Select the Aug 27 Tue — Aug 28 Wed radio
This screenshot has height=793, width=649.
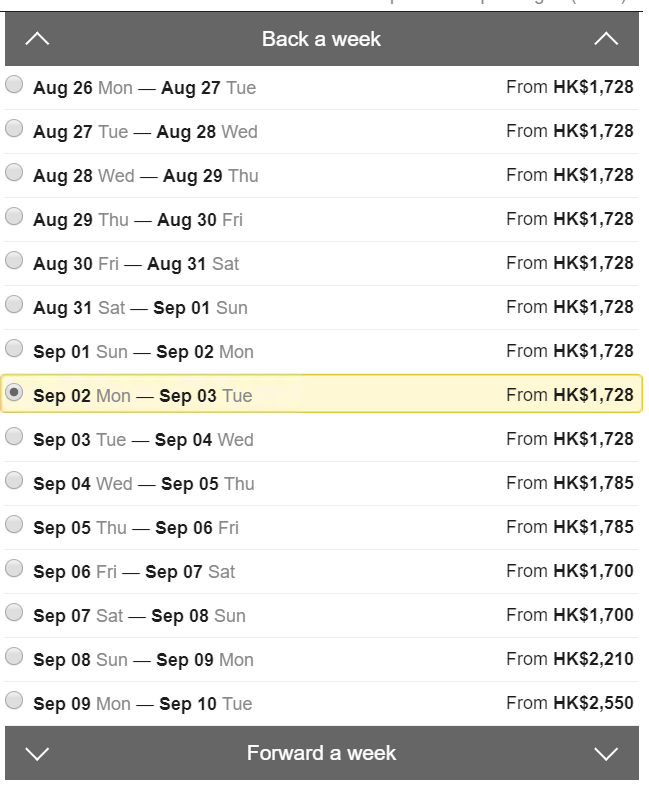click(14, 128)
